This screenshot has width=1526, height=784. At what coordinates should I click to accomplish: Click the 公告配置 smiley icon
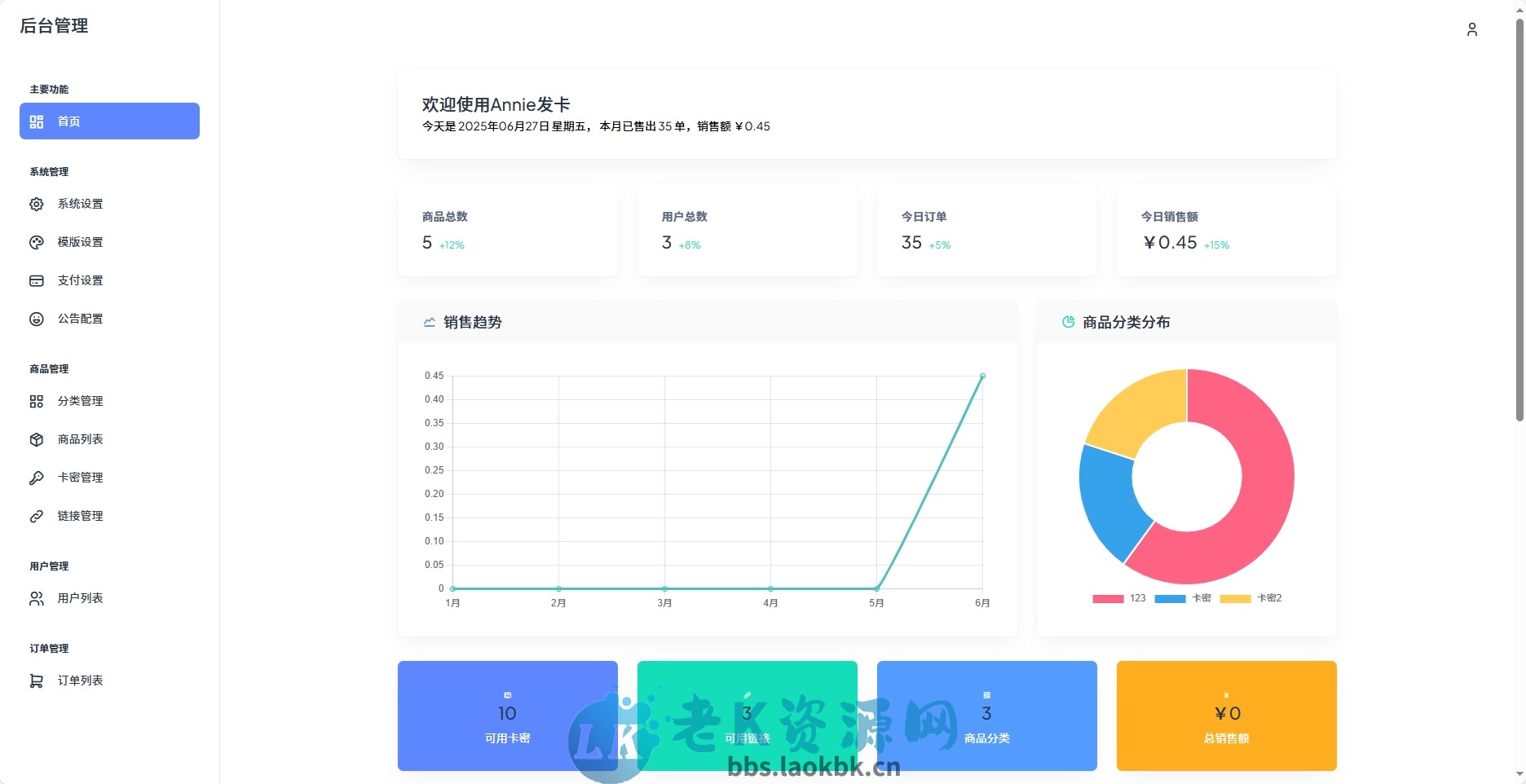37,319
